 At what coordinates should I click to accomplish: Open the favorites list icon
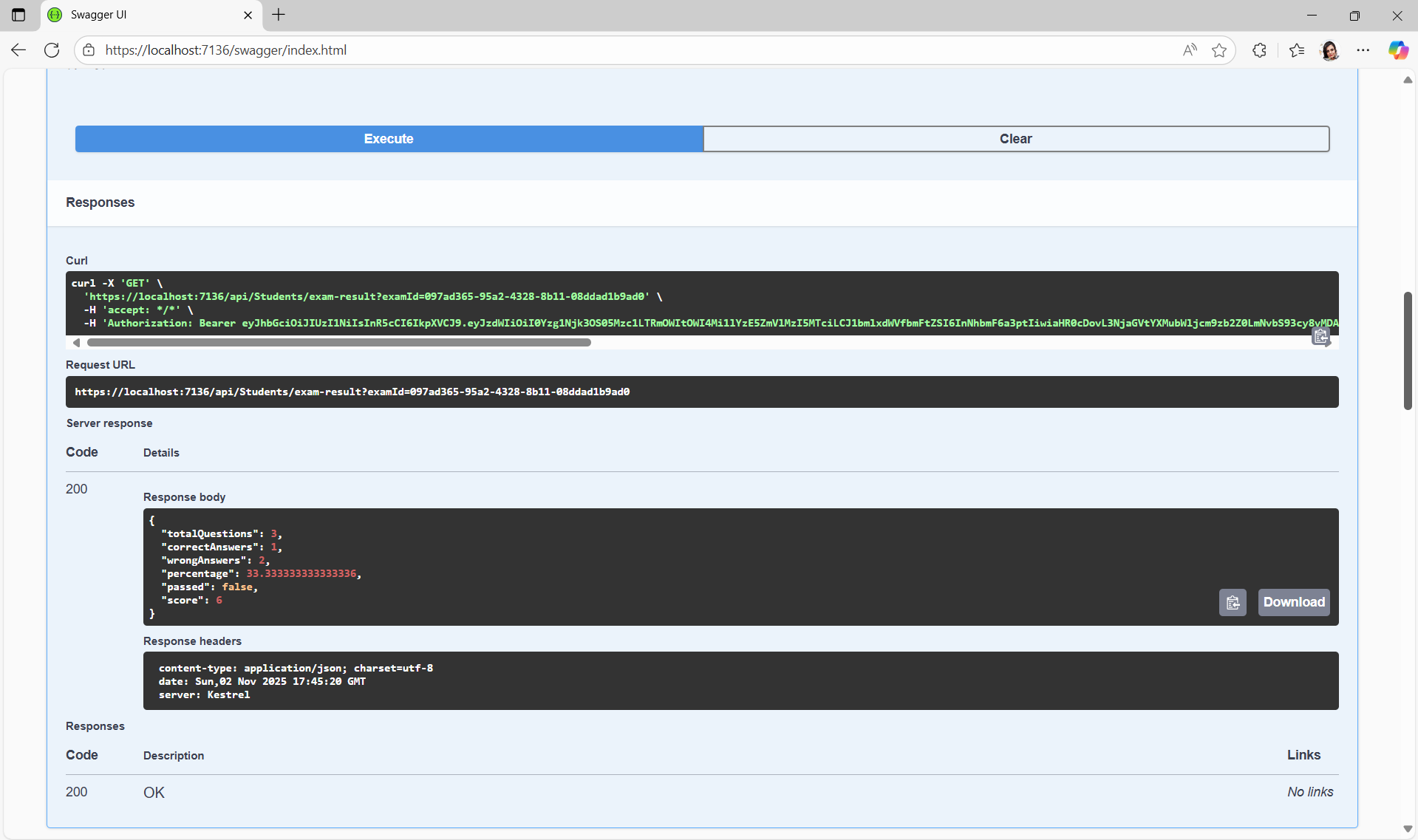(x=1297, y=50)
